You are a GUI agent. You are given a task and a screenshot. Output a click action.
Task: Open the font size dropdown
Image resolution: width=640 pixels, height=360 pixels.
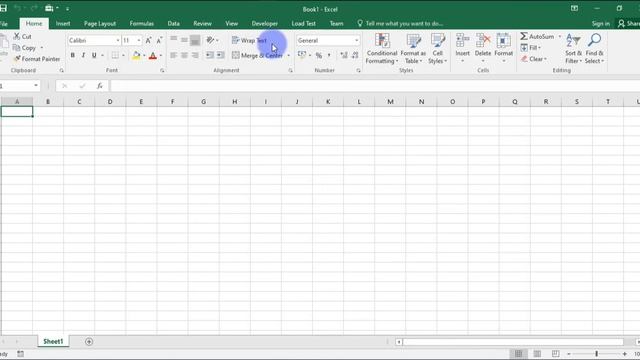pyautogui.click(x=139, y=40)
